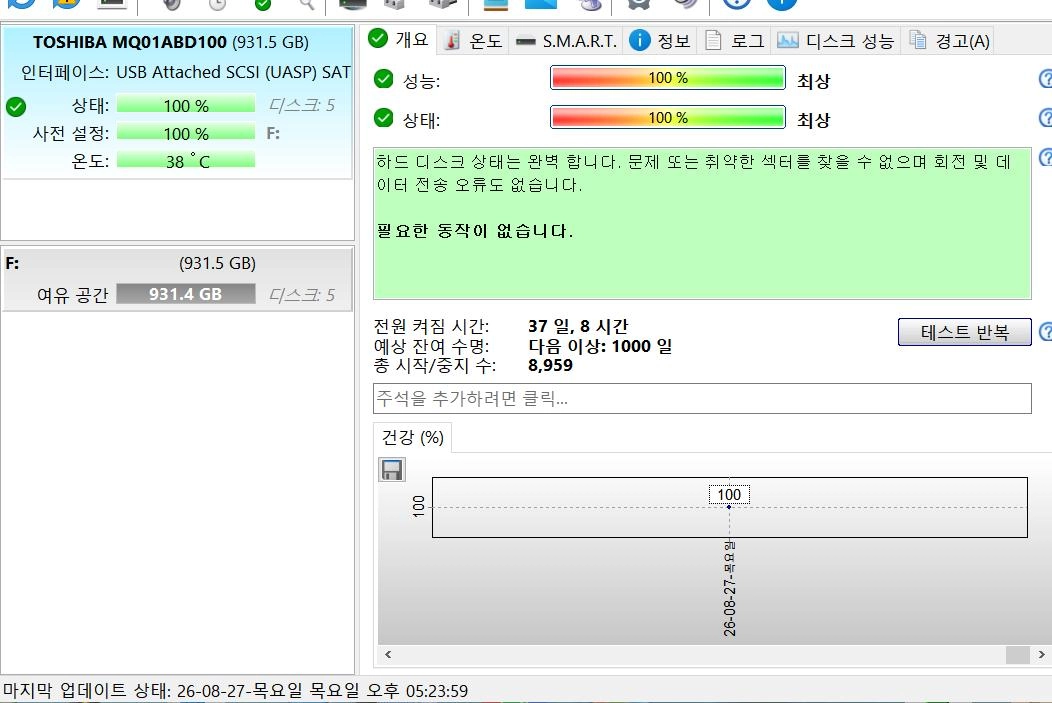The width and height of the screenshot is (1052, 703).
Task: Click the 테스트 반복 button
Action: (x=964, y=332)
